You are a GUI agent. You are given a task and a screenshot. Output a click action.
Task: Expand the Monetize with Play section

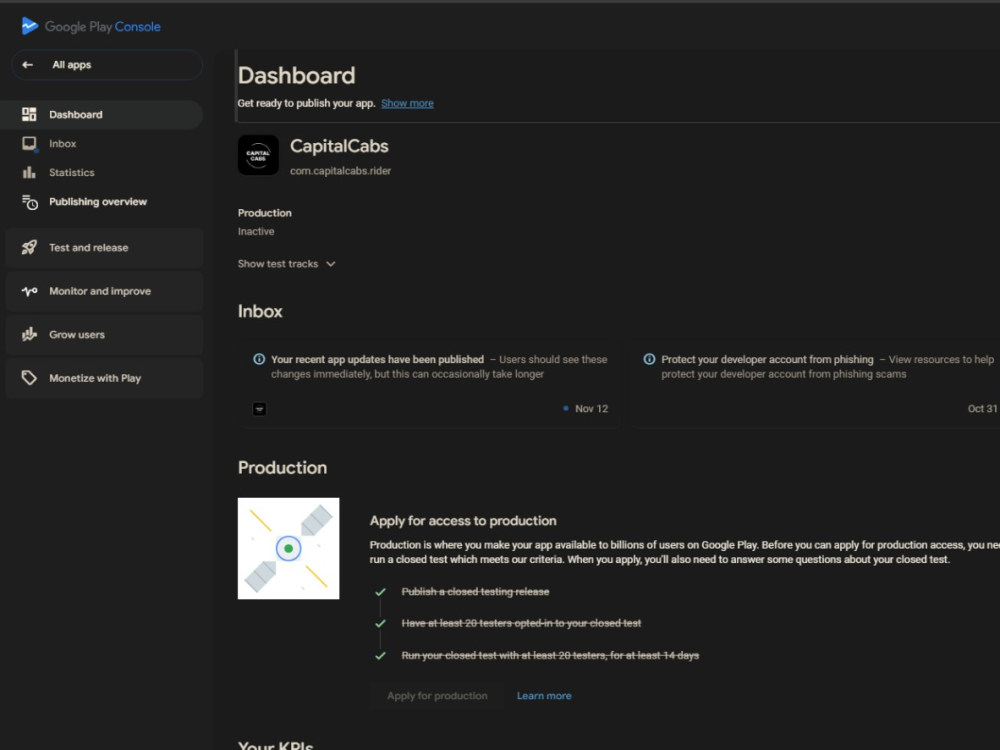click(x=104, y=378)
